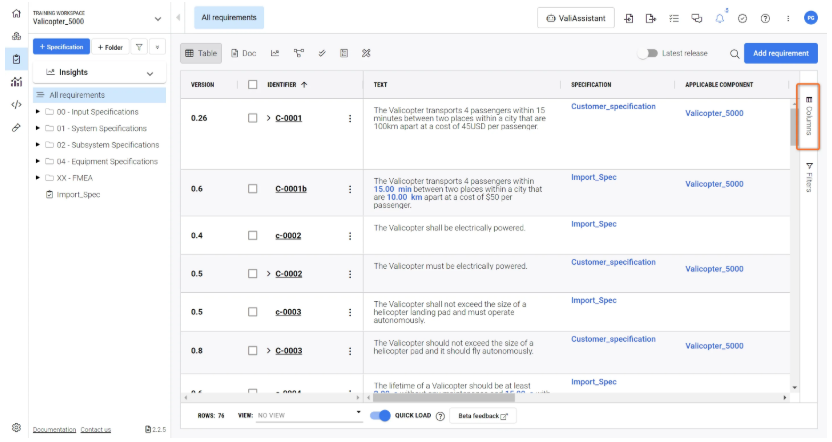The image size is (832, 442).
Task: Toggle the Latest release switch
Action: tap(647, 53)
